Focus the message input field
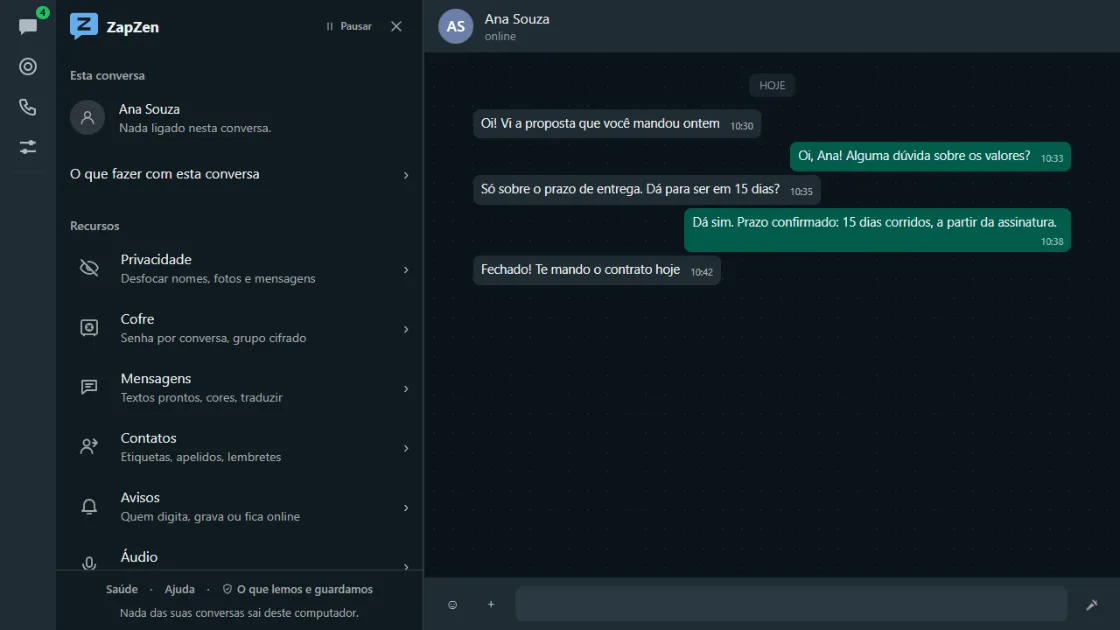 (x=791, y=604)
